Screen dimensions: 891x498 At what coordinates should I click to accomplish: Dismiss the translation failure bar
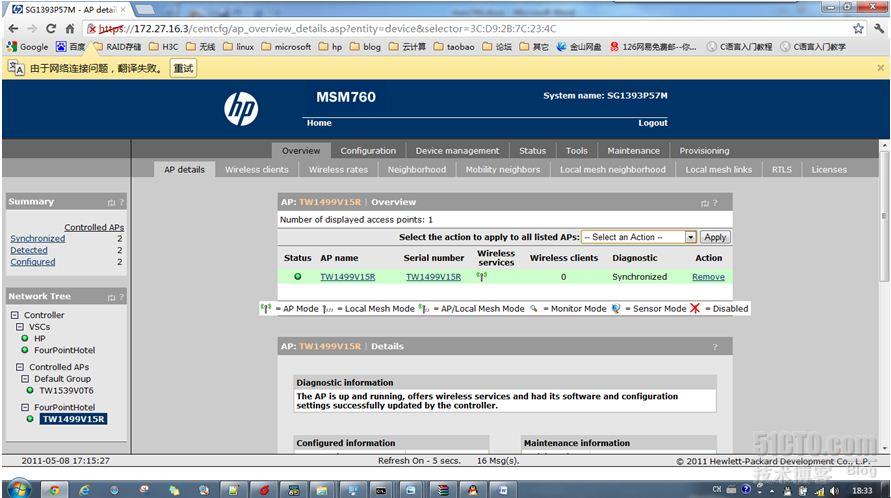tap(880, 68)
